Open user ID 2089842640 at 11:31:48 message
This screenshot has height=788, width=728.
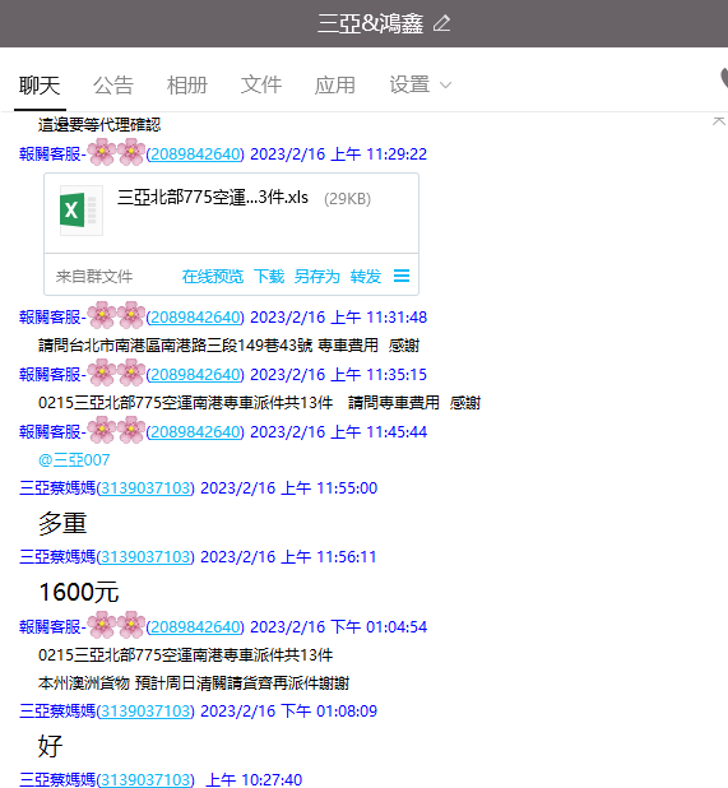[195, 317]
